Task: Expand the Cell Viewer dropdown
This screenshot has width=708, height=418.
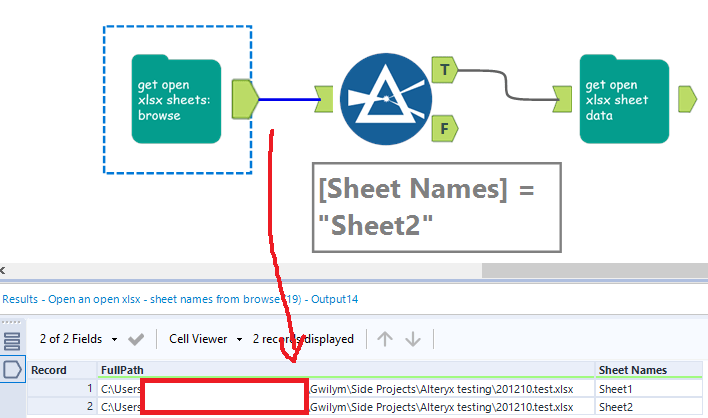Action: coord(207,339)
